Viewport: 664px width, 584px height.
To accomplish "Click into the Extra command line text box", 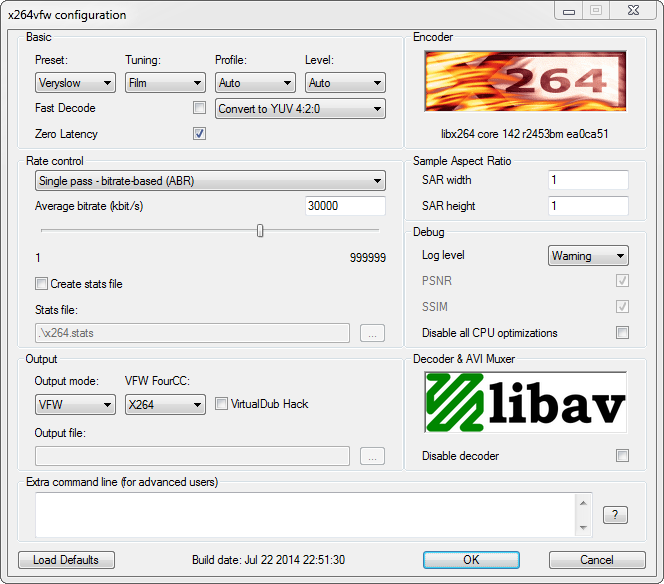I will coord(305,515).
